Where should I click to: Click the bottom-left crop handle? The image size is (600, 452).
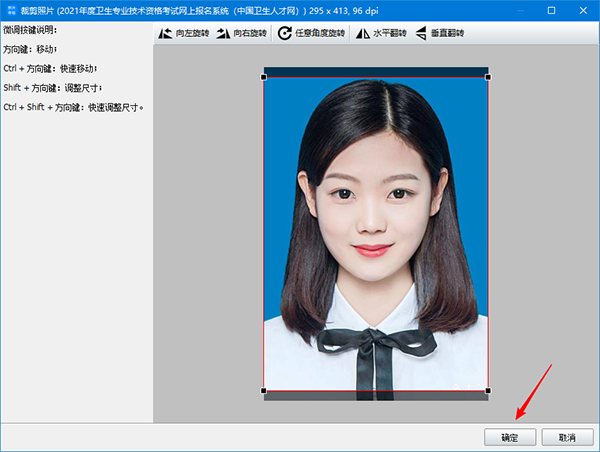tap(264, 390)
